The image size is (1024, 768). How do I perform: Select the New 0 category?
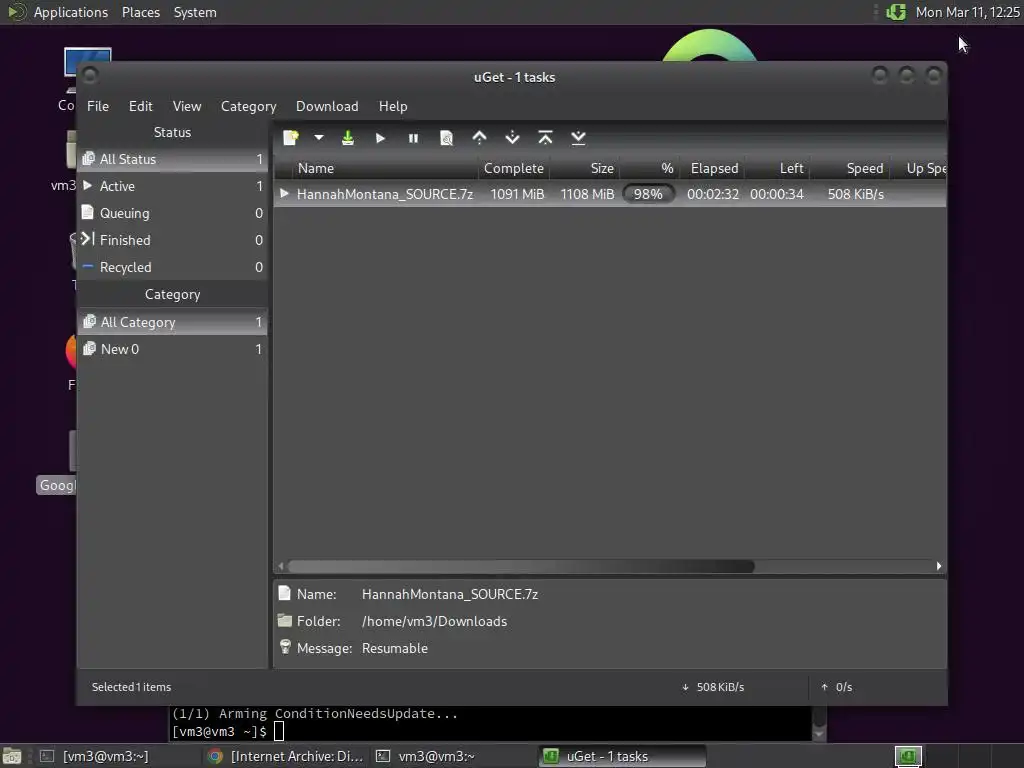172,349
